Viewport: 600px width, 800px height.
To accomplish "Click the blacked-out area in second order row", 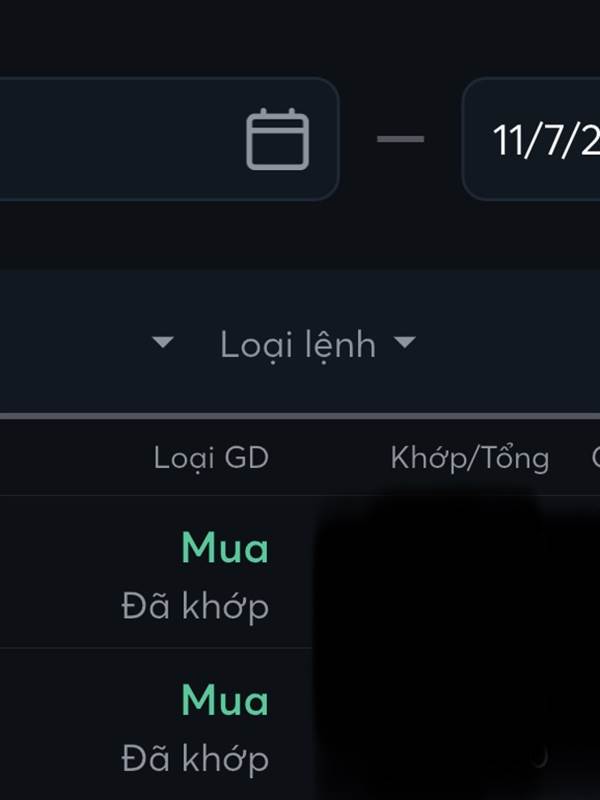I will point(457,724).
